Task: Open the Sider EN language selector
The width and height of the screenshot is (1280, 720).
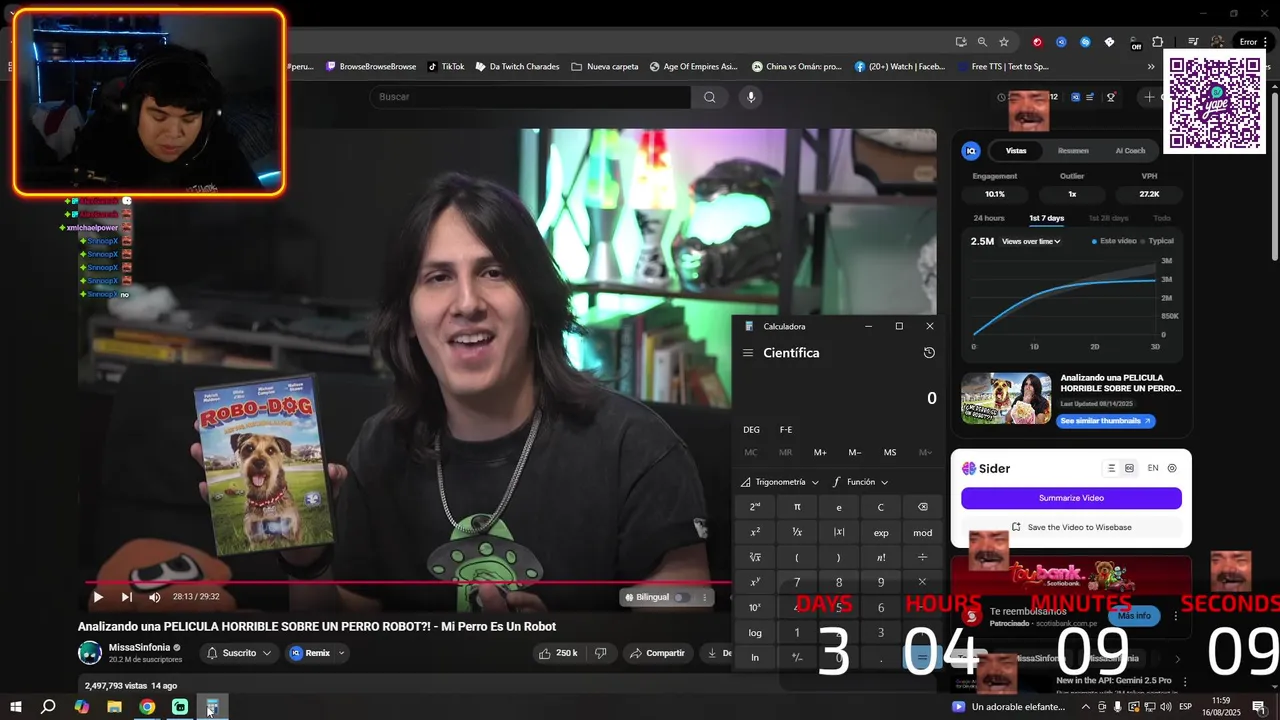Action: point(1153,468)
